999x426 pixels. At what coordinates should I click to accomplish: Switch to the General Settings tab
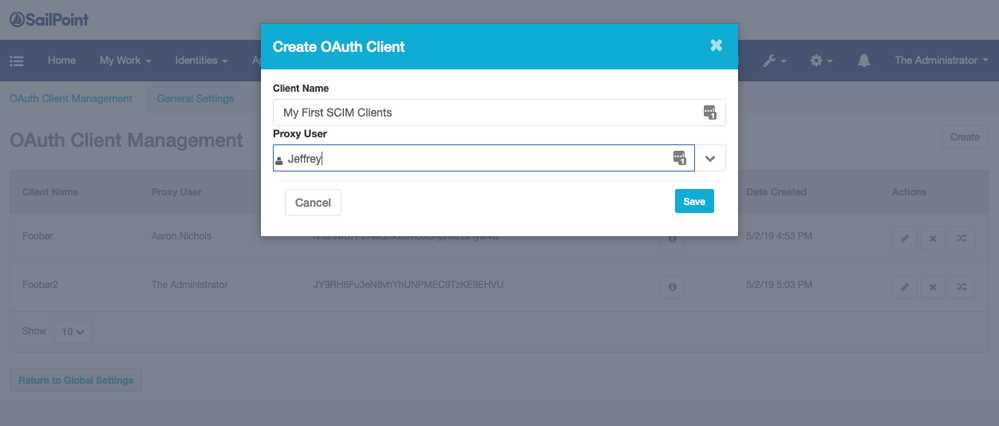(195, 98)
